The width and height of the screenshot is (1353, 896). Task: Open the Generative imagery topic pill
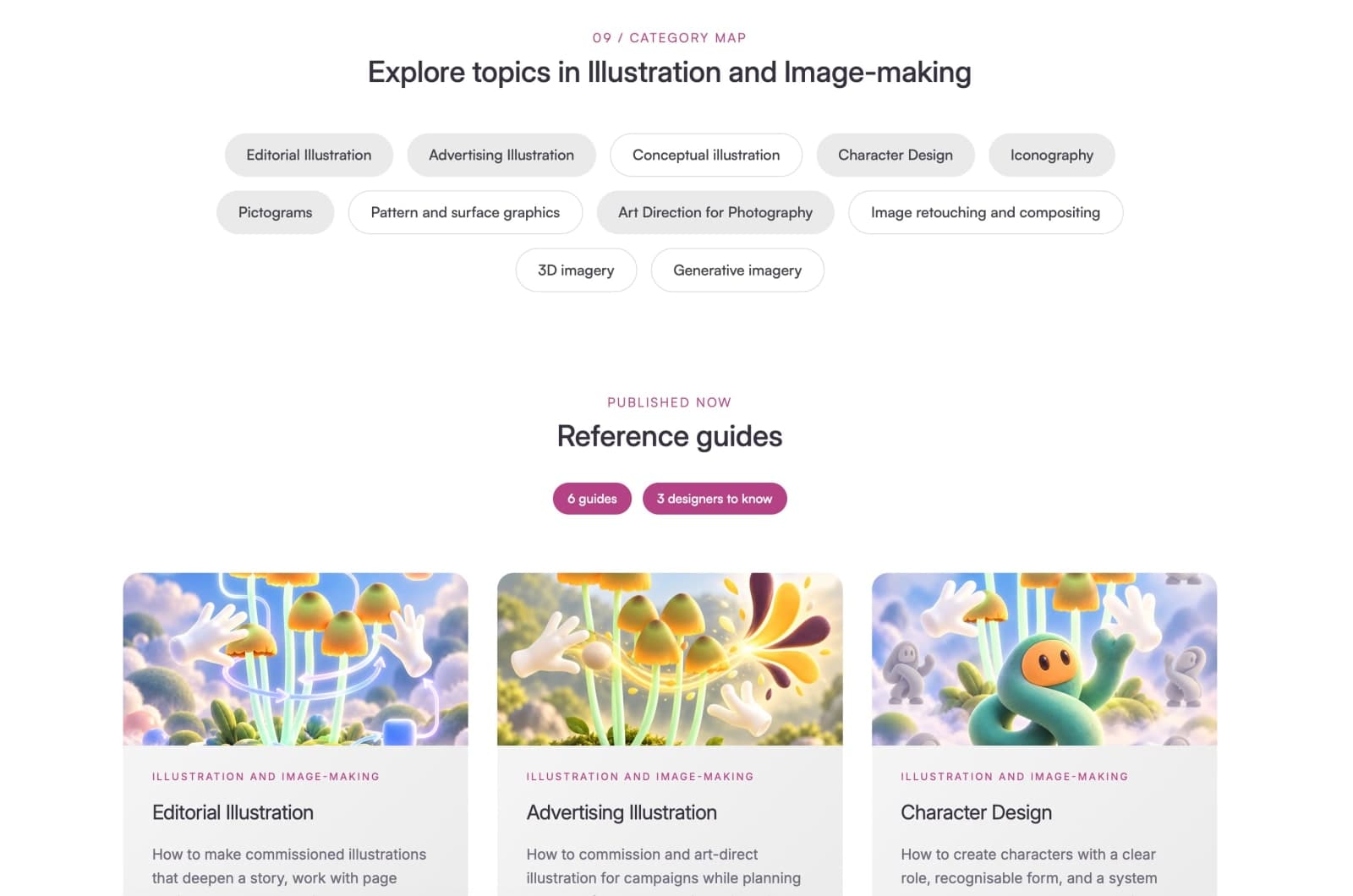[737, 270]
